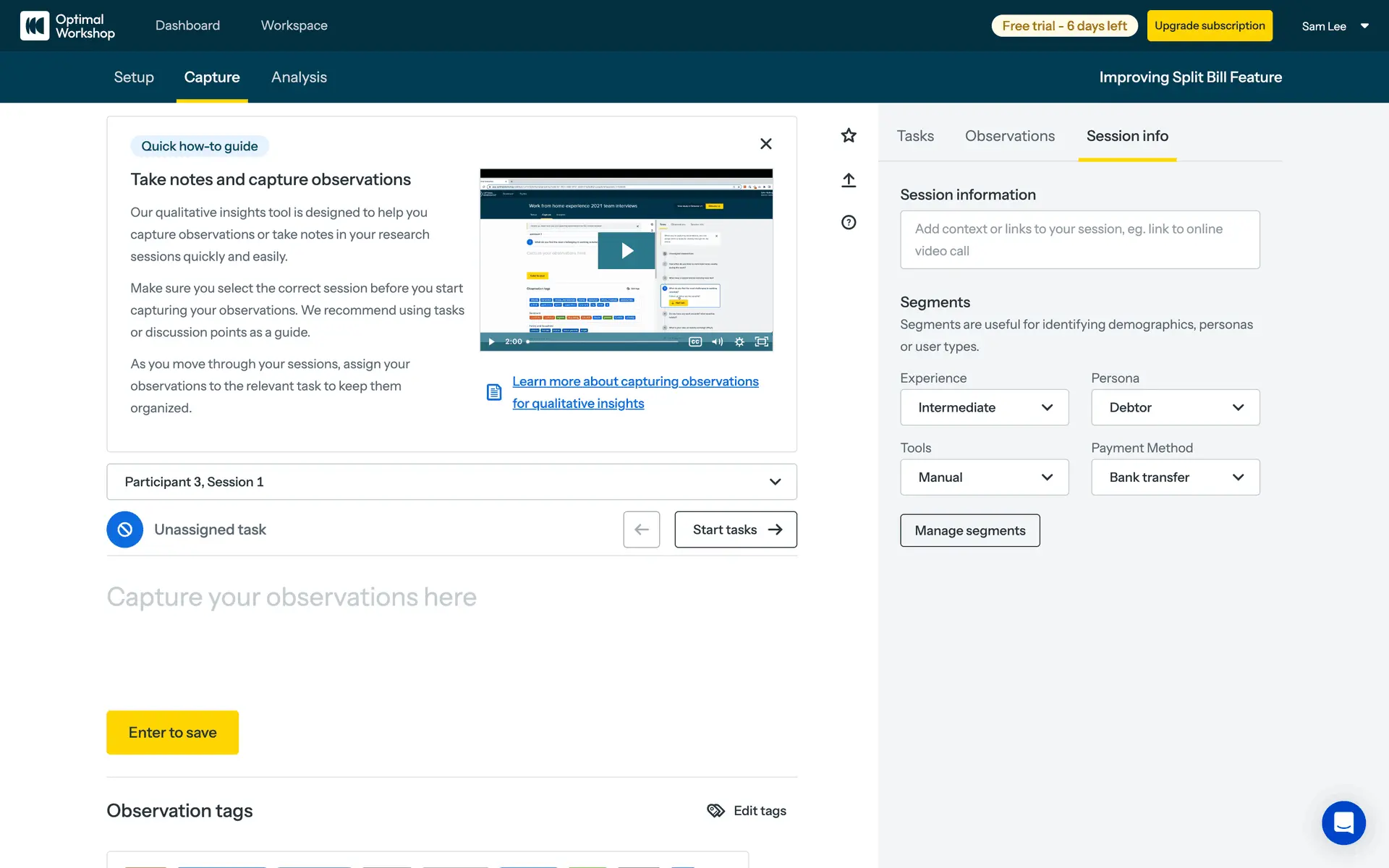
Task: Click the Manage segments button
Action: pyautogui.click(x=969, y=530)
